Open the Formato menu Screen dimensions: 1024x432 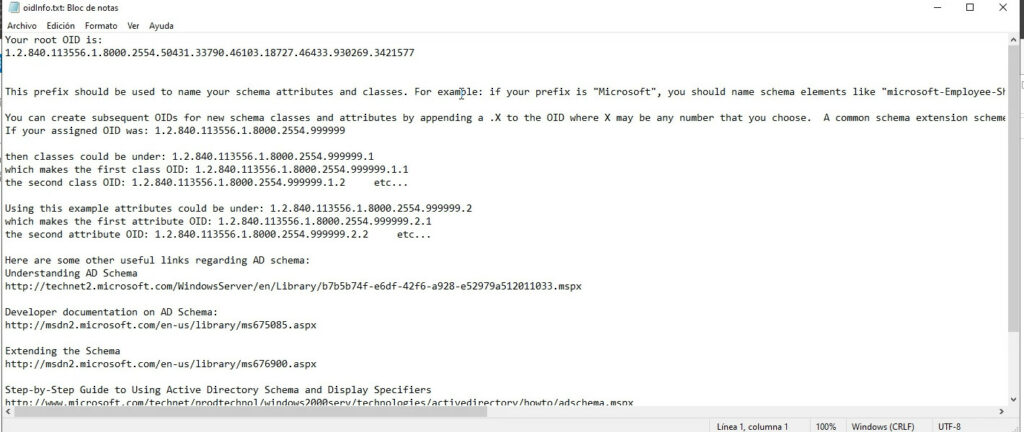click(x=101, y=26)
